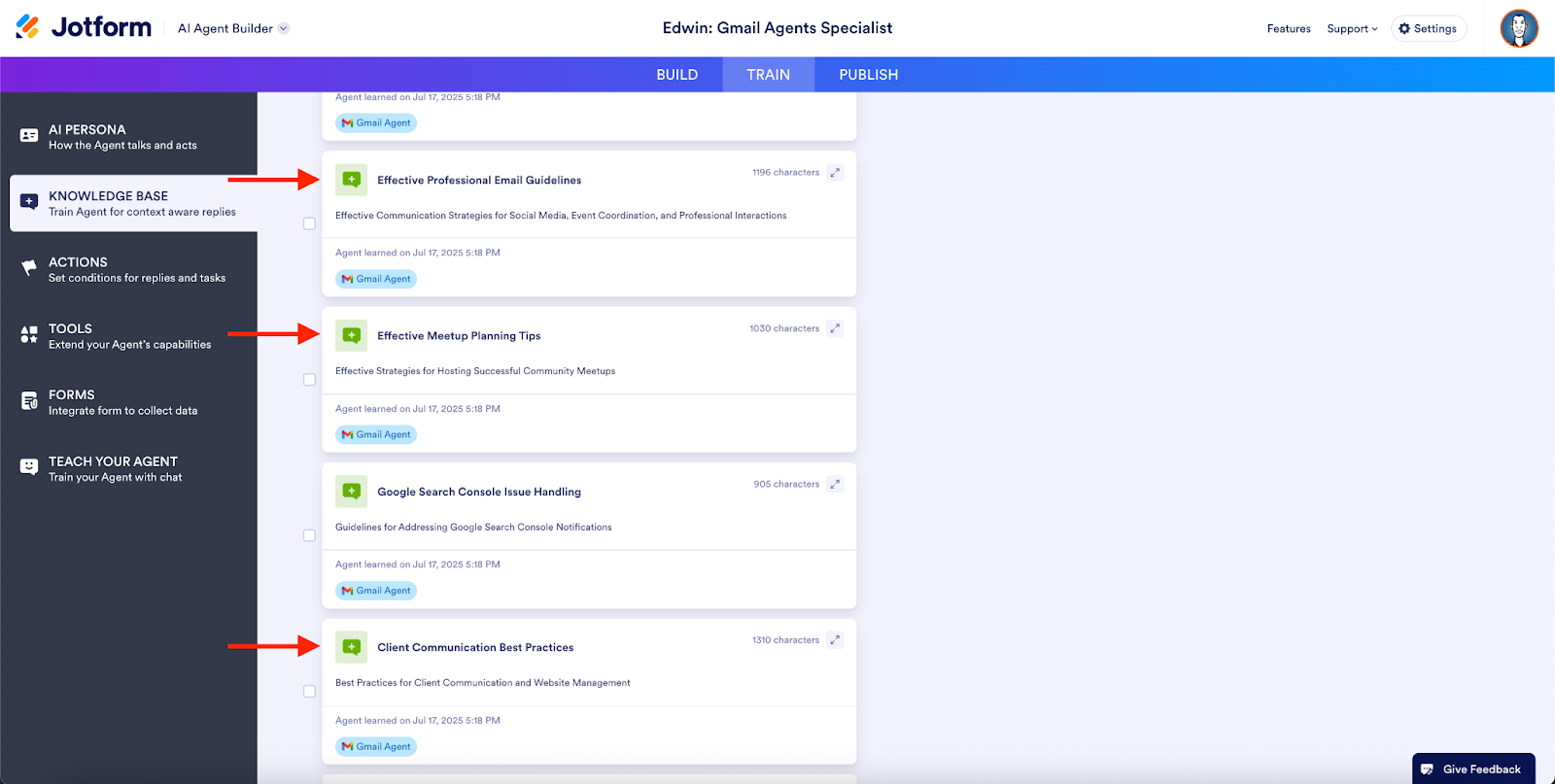Click the Actions flag icon
This screenshot has width=1555, height=784.
[29, 269]
